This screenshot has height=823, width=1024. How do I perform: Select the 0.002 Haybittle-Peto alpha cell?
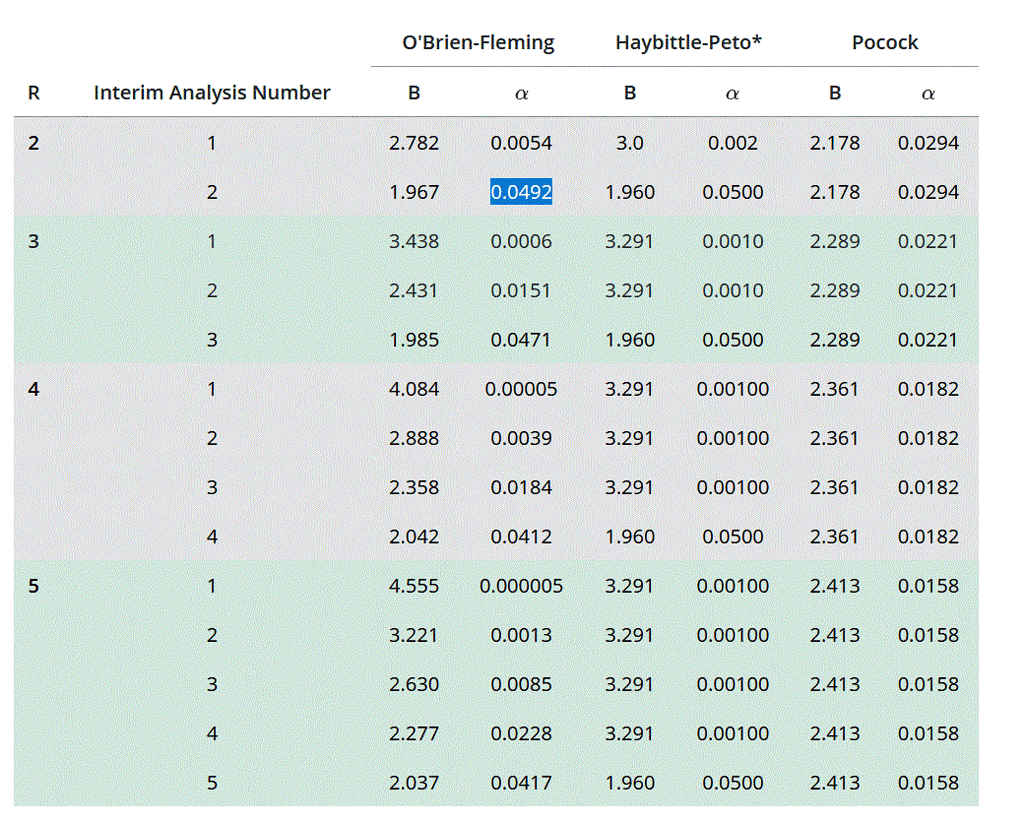point(732,143)
